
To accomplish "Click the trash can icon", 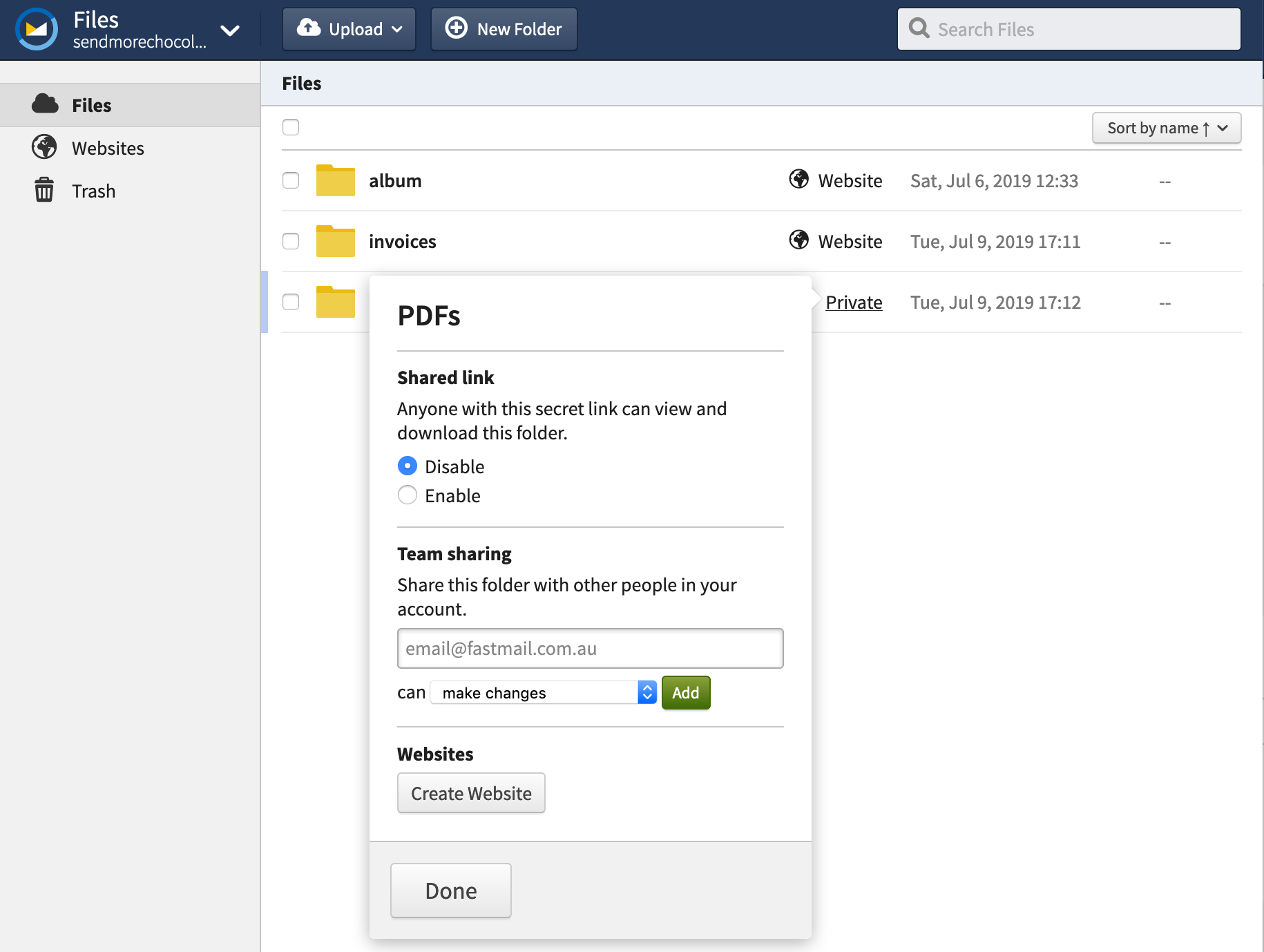I will (44, 190).
